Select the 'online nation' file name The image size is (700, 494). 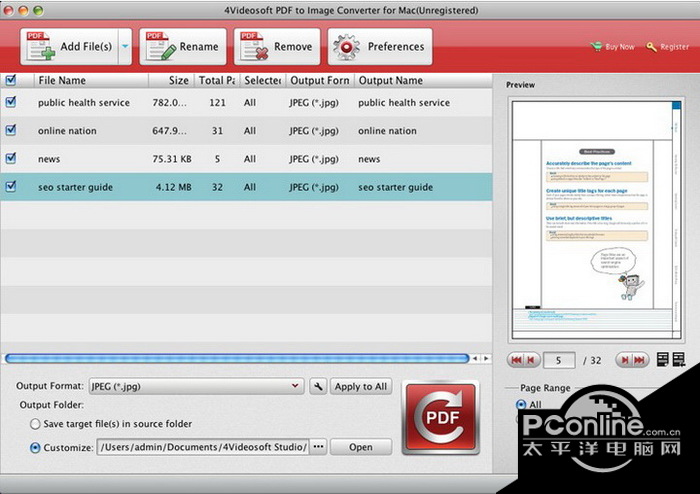(67, 131)
